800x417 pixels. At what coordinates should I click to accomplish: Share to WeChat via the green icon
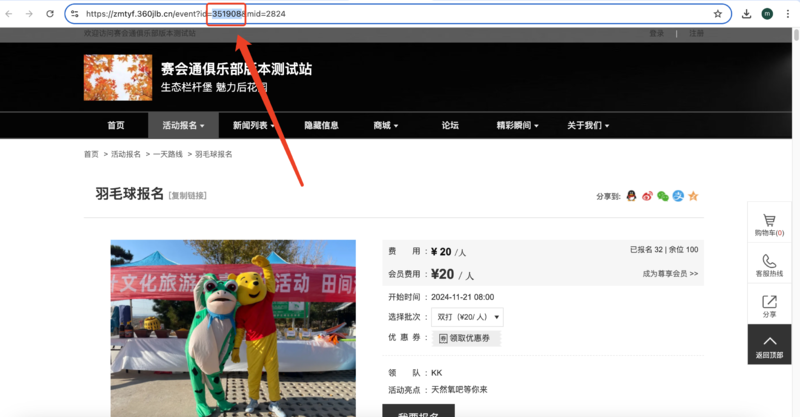click(x=662, y=196)
